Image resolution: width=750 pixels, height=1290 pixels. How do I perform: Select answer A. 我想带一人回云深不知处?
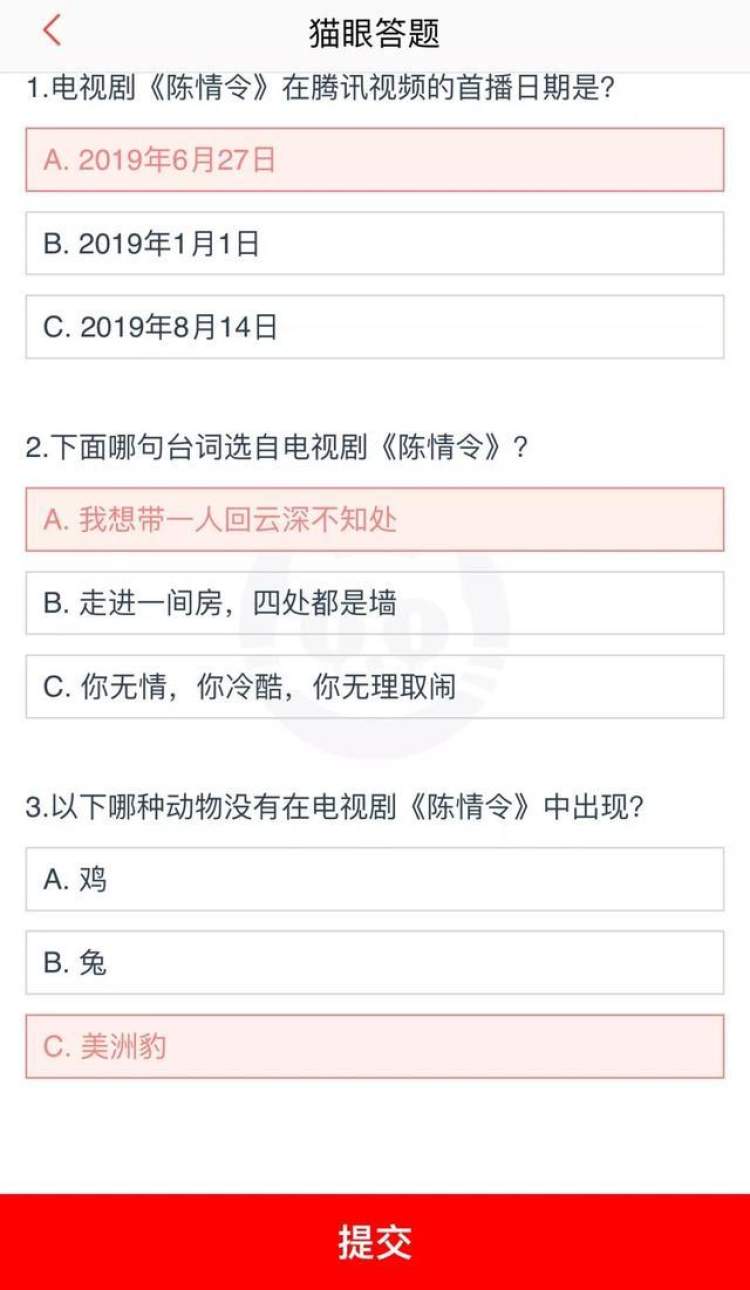pyautogui.click(x=374, y=520)
